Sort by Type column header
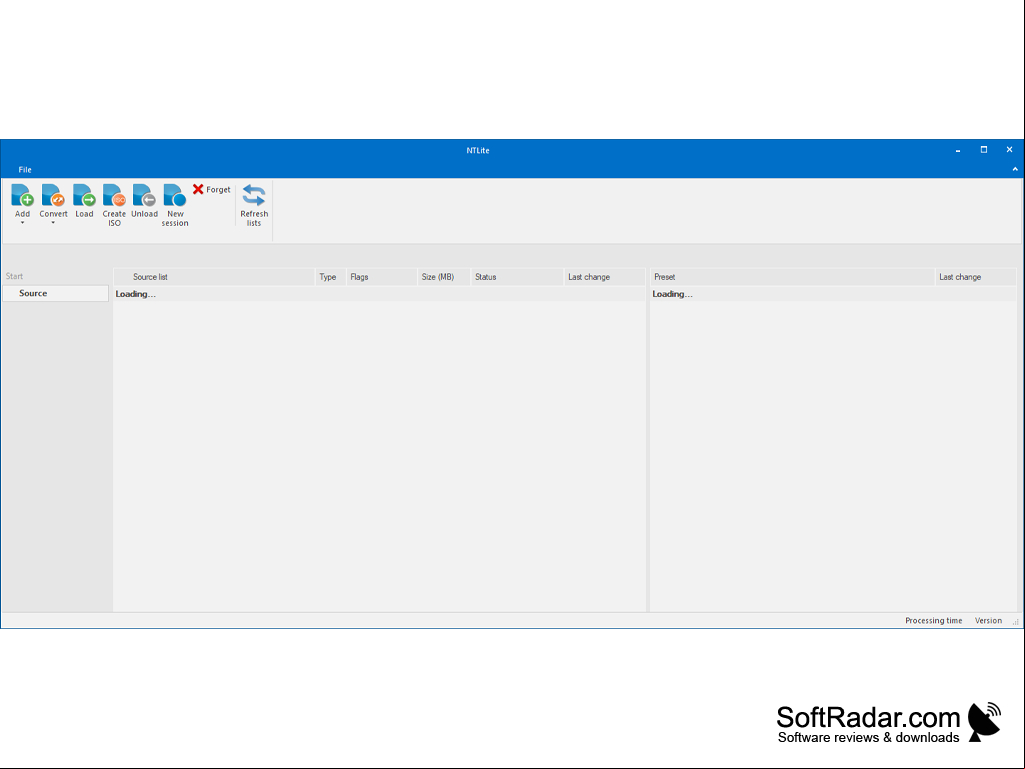Viewport: 1025px width, 769px height. click(330, 277)
